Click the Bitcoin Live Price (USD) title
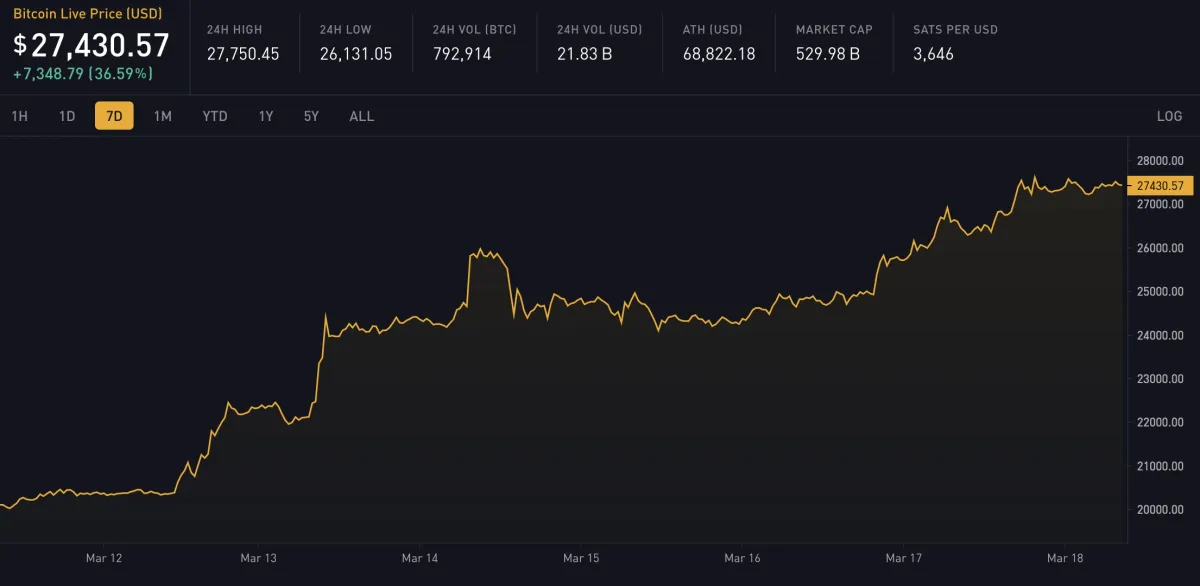1200x586 pixels. (87, 14)
